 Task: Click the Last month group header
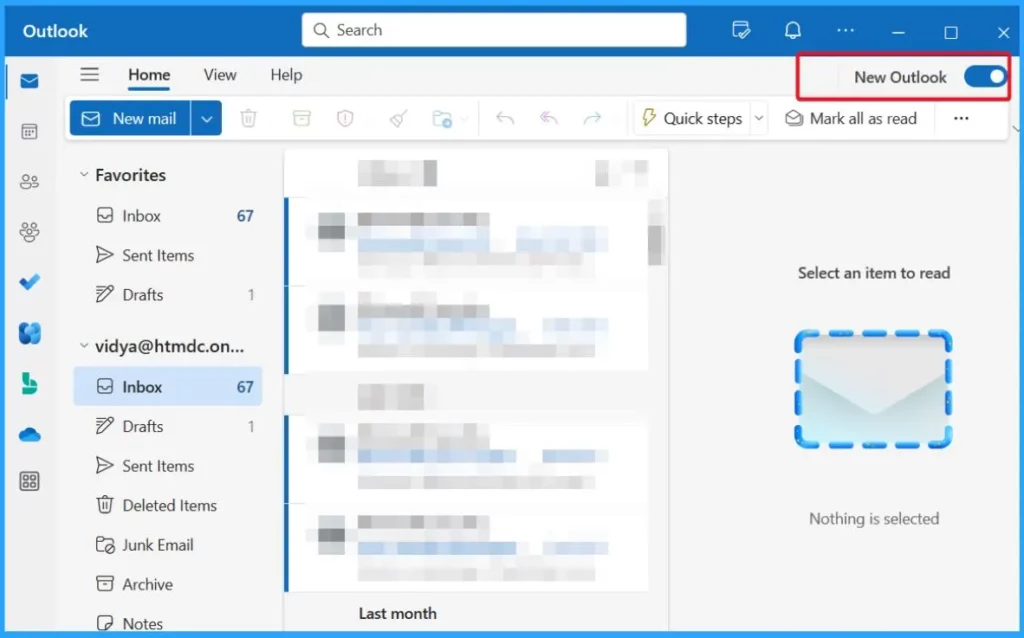397,613
